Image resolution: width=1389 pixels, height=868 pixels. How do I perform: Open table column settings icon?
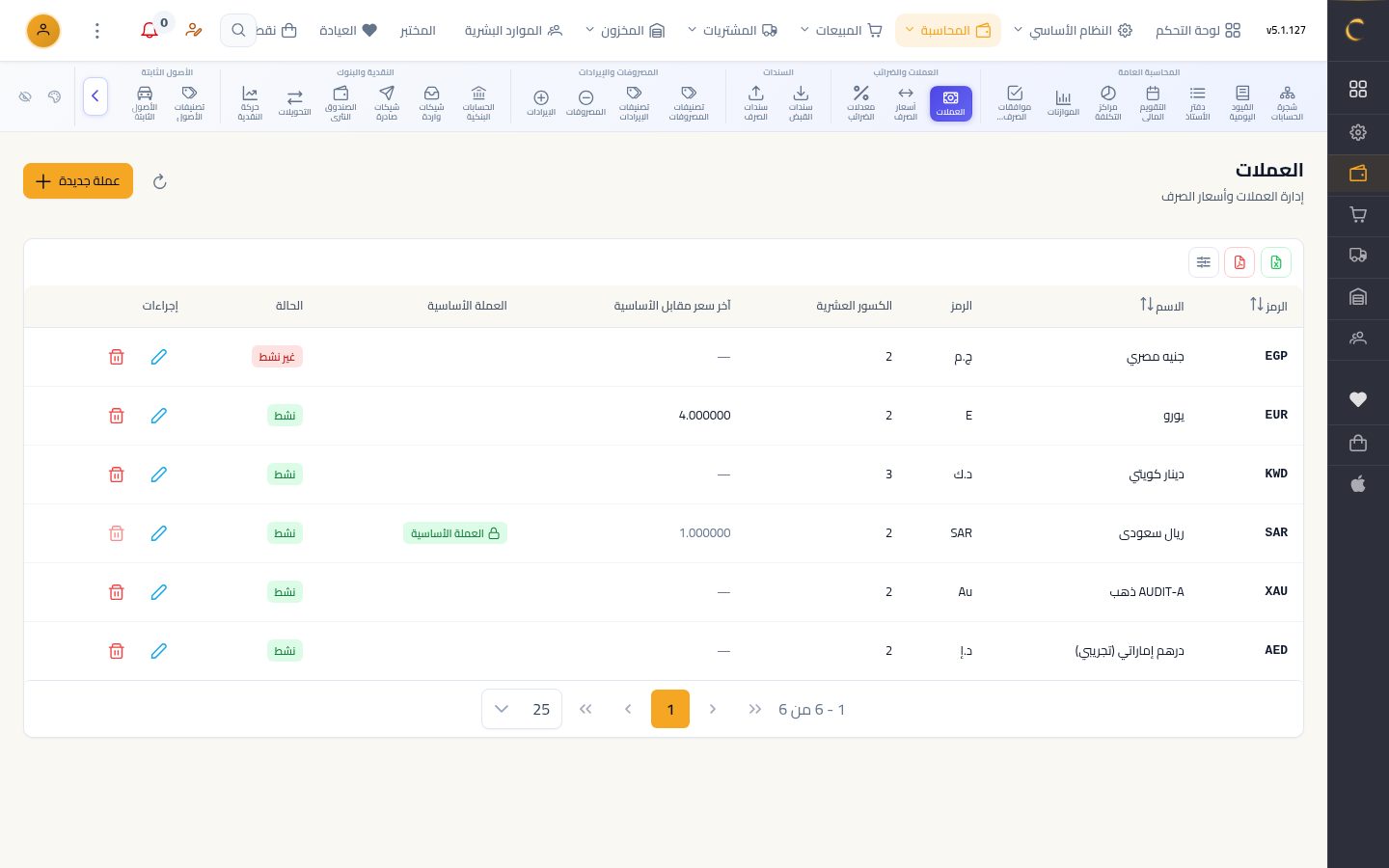coord(1204,262)
